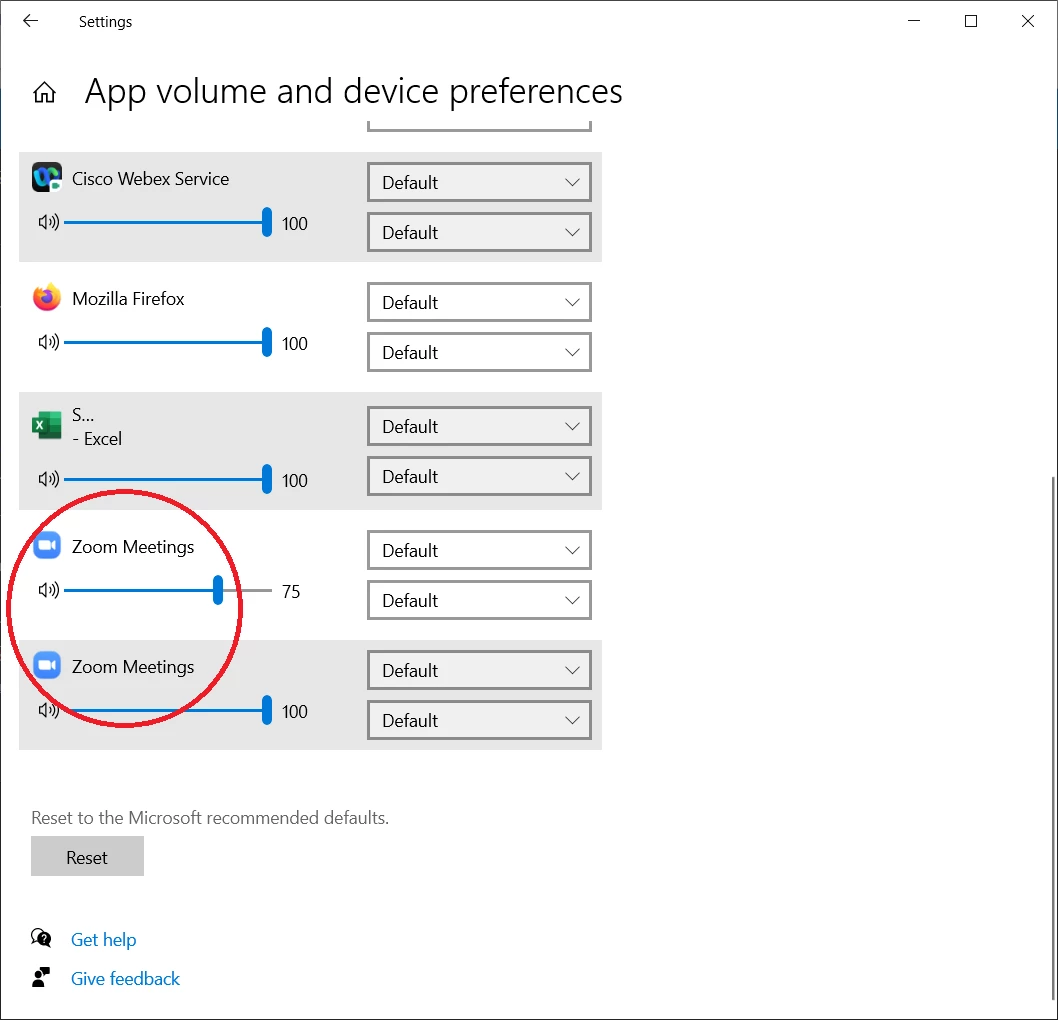
Task: Click the Zoom Meetings slider set to 100
Action: tap(168, 710)
